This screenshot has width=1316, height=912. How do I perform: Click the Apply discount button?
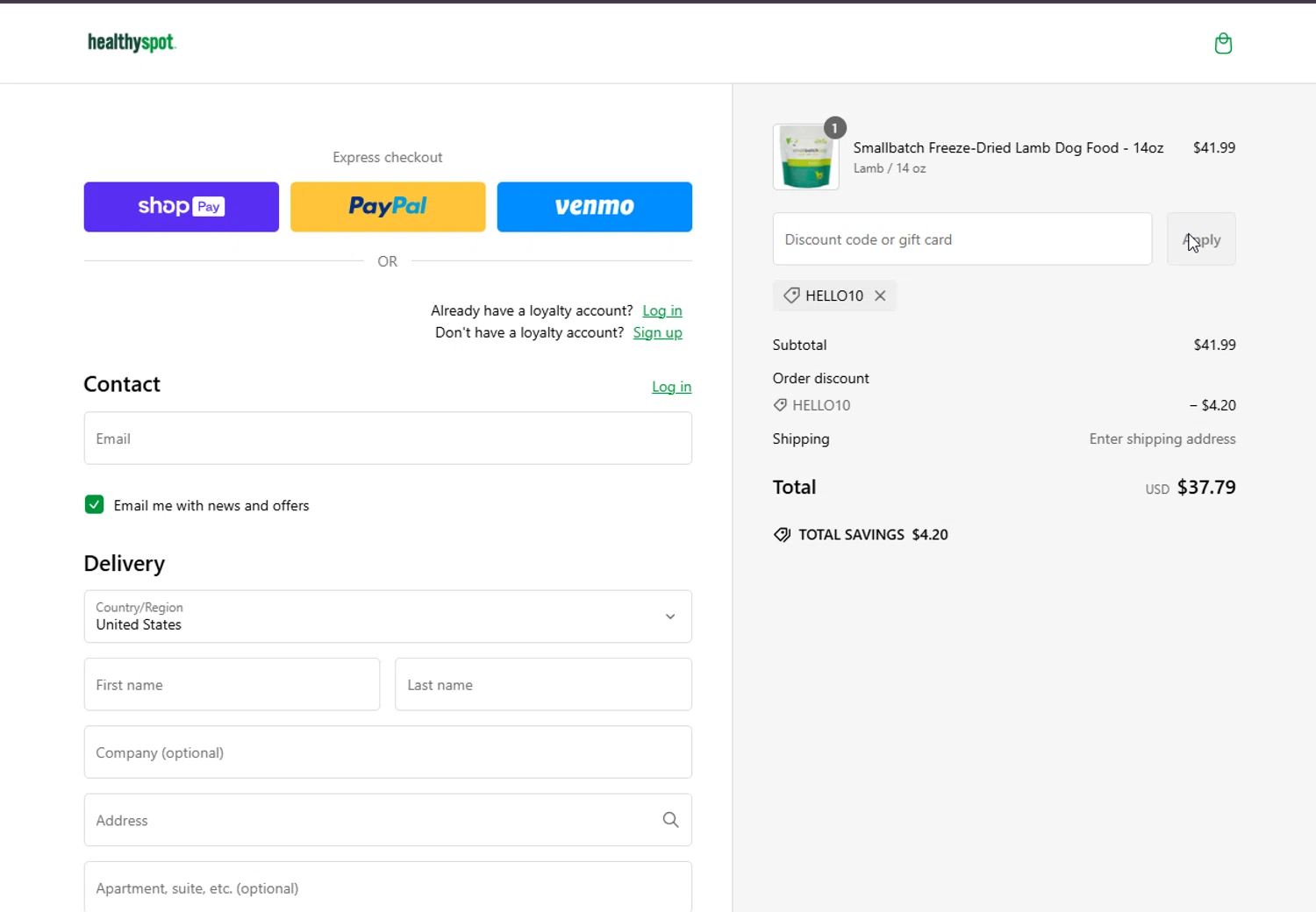coord(1201,239)
